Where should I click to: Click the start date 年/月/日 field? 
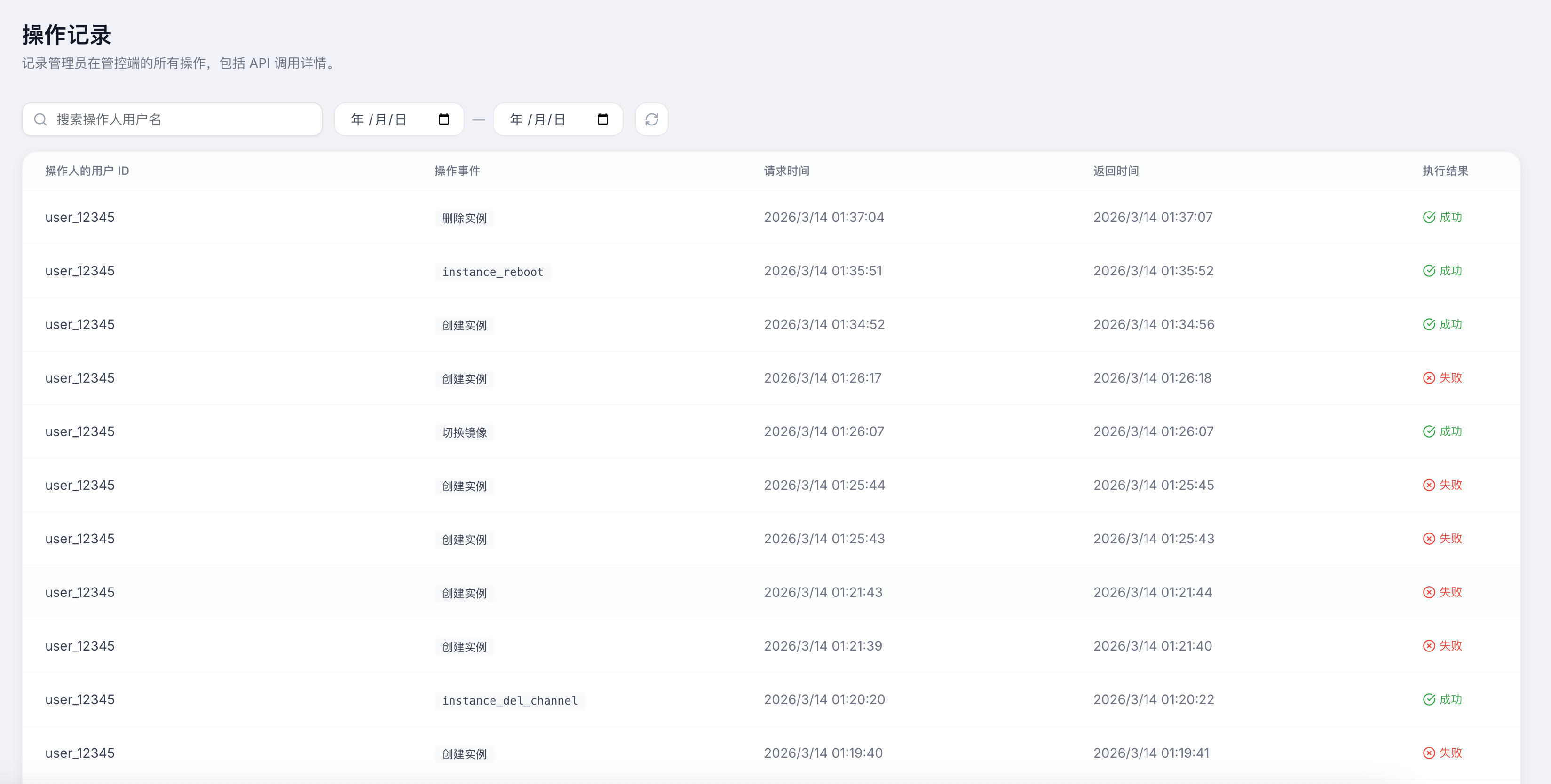click(380, 119)
